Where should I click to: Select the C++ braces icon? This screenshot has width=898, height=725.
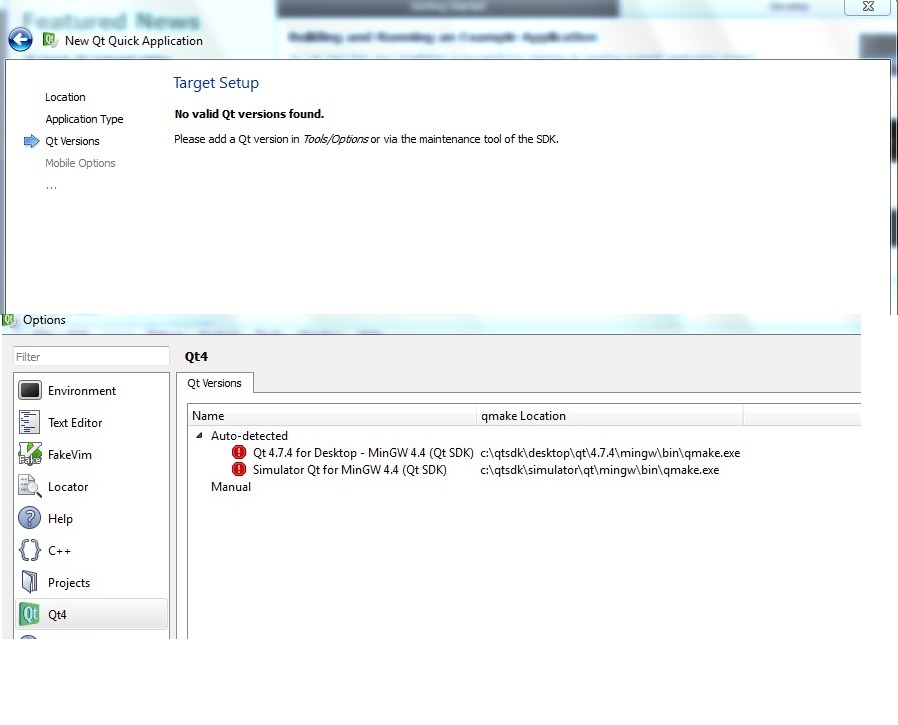pos(30,551)
